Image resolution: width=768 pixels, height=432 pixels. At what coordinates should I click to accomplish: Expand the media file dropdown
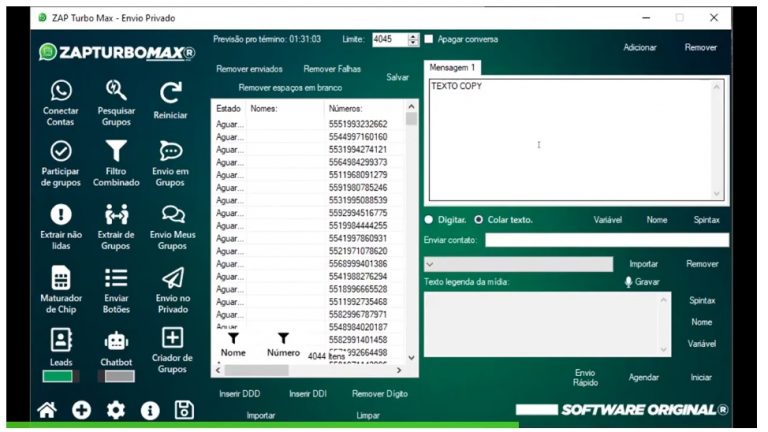tap(429, 264)
